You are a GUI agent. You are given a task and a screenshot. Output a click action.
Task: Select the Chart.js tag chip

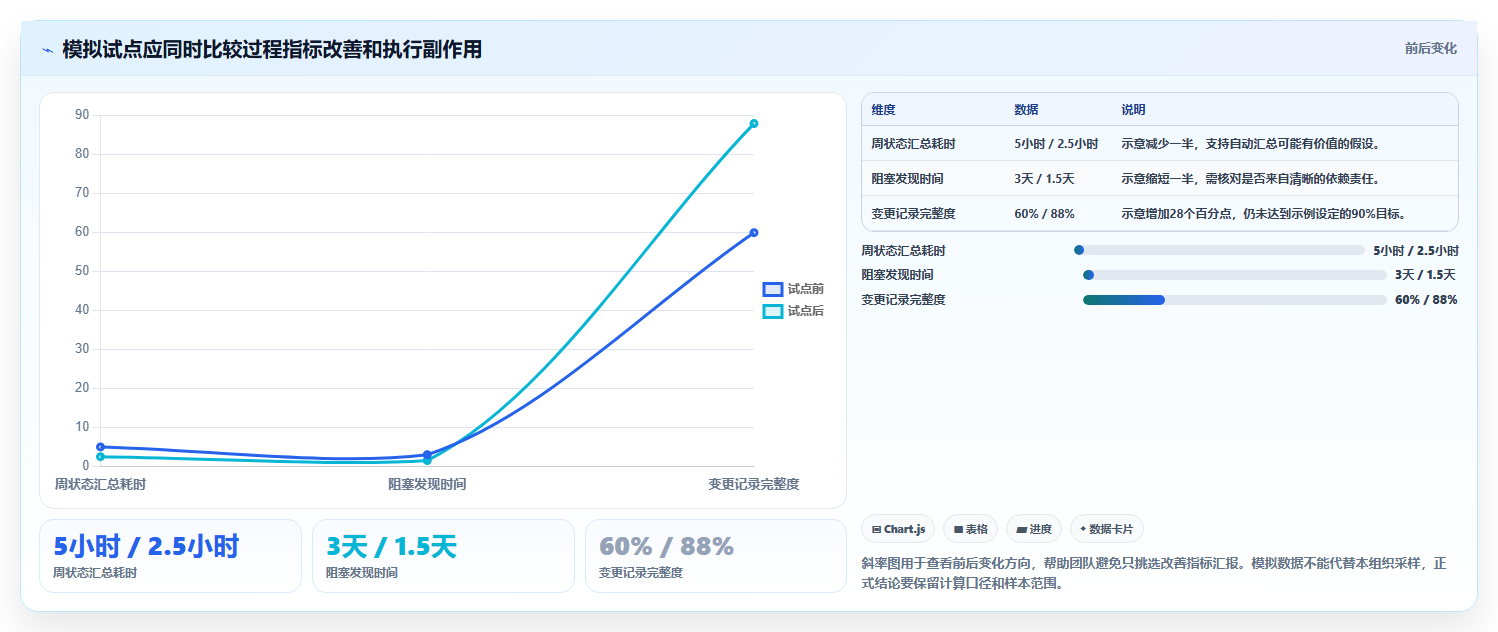[x=898, y=529]
